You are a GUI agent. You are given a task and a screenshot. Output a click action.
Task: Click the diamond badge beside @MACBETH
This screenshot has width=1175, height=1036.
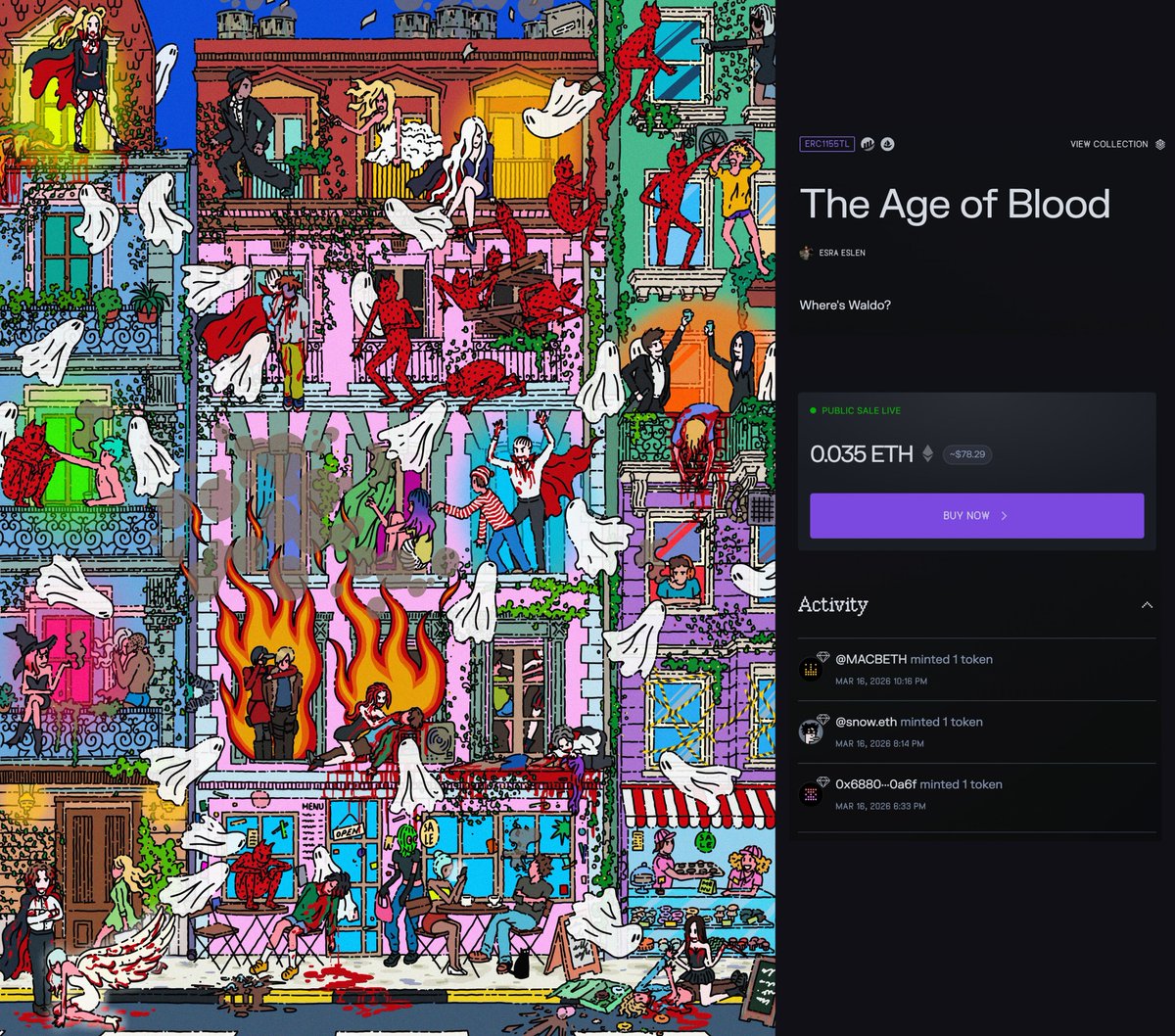coord(823,656)
